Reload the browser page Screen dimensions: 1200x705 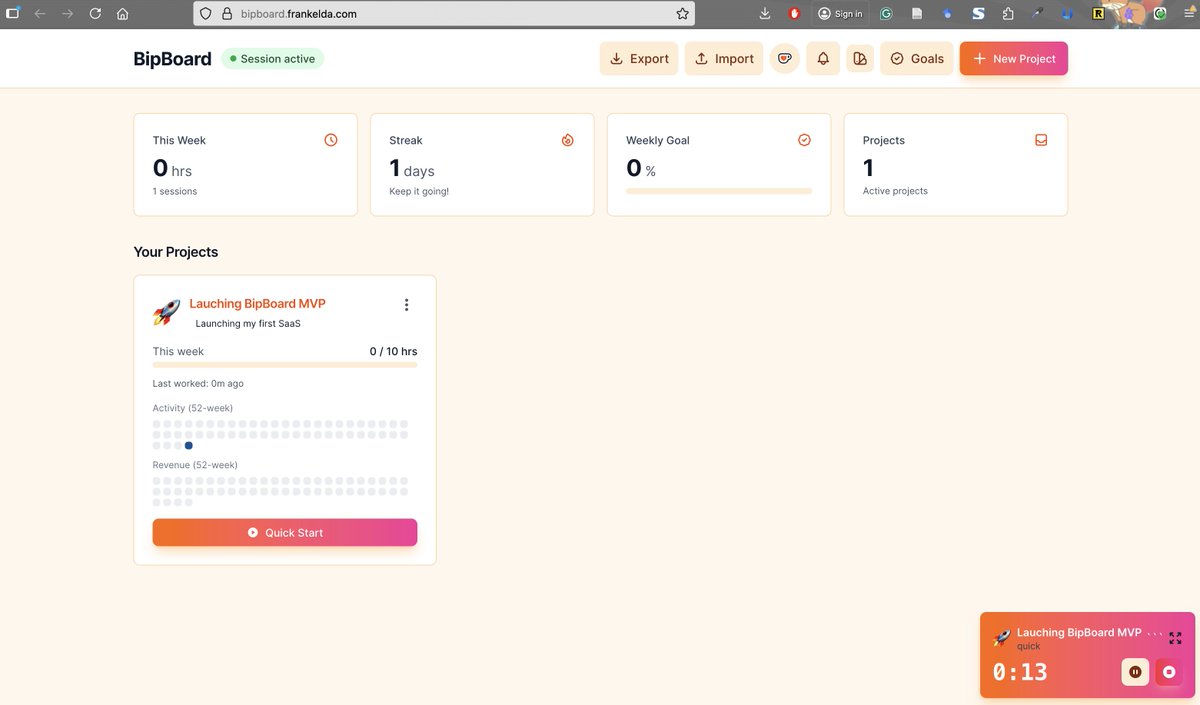pos(95,14)
